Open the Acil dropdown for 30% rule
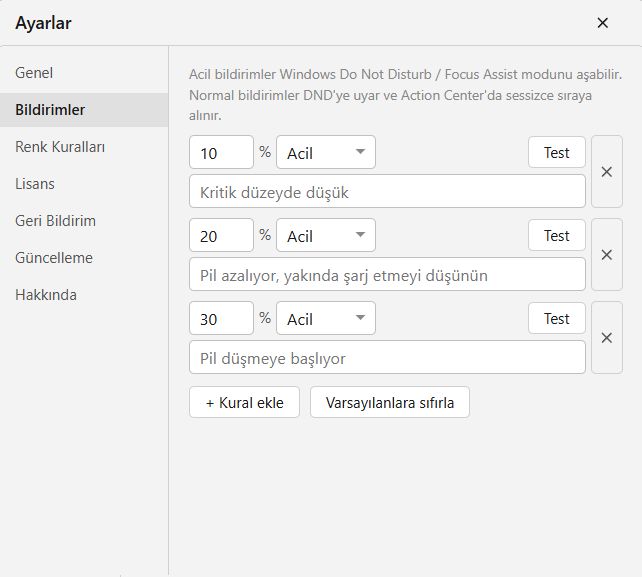 point(326,318)
